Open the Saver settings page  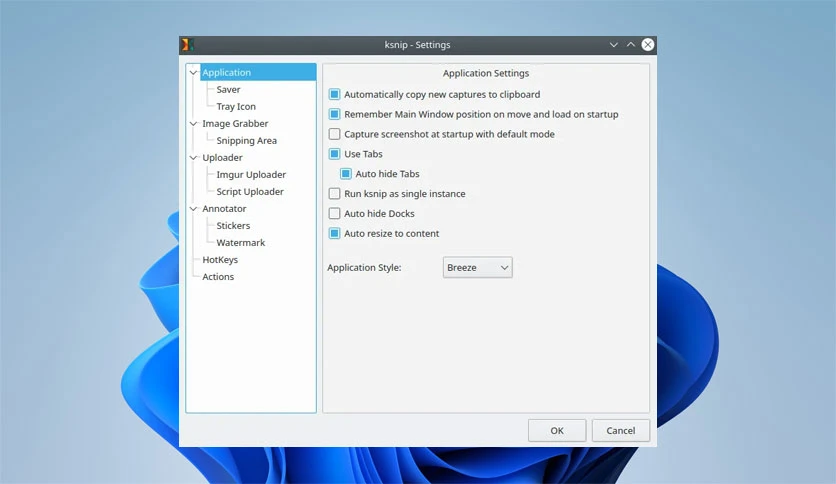pos(228,90)
